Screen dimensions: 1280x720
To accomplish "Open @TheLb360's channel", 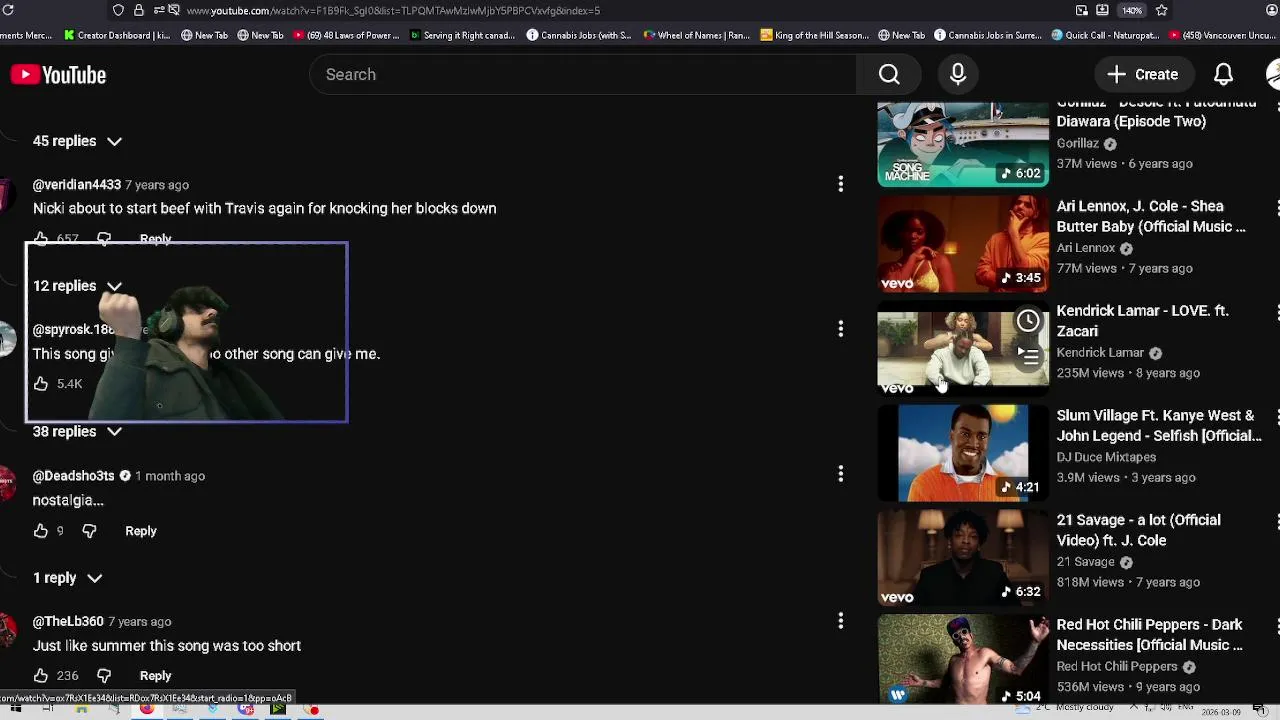I will 68,621.
